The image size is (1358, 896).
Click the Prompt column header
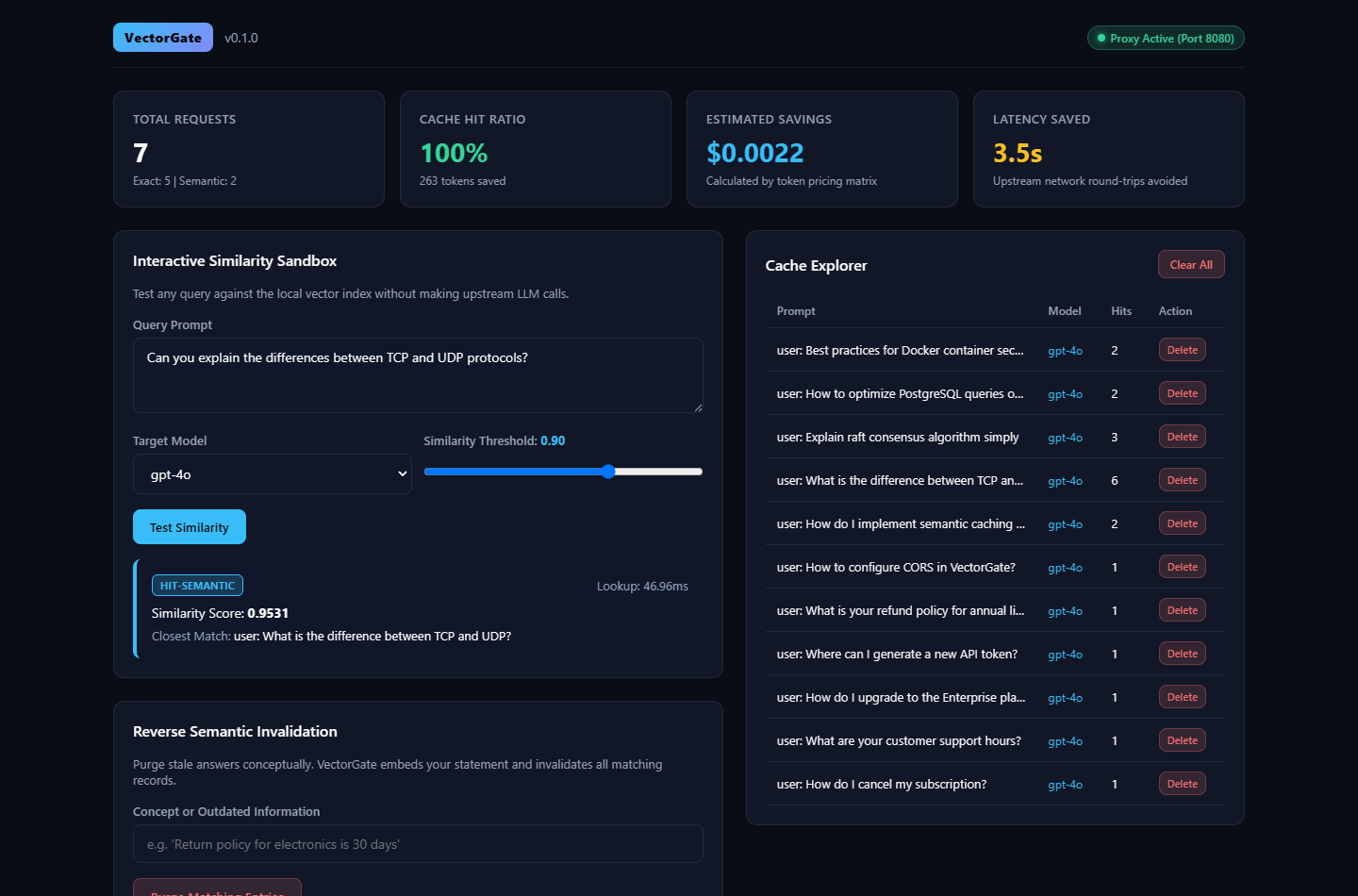coord(796,311)
